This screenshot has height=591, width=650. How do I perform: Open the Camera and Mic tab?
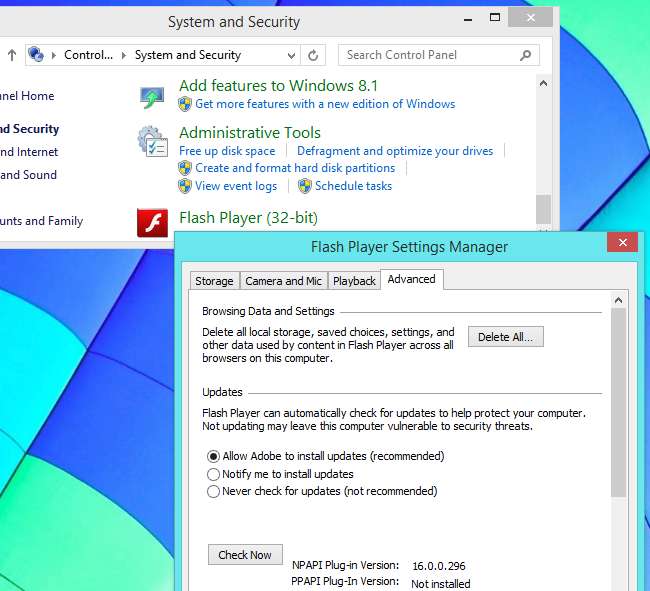point(283,281)
